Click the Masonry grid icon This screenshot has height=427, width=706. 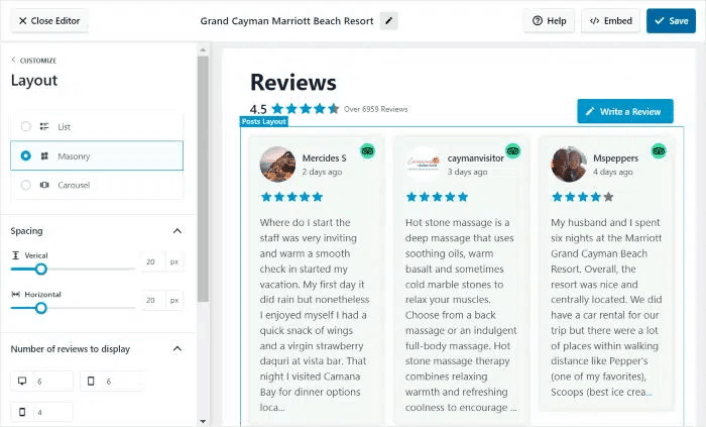click(44, 156)
